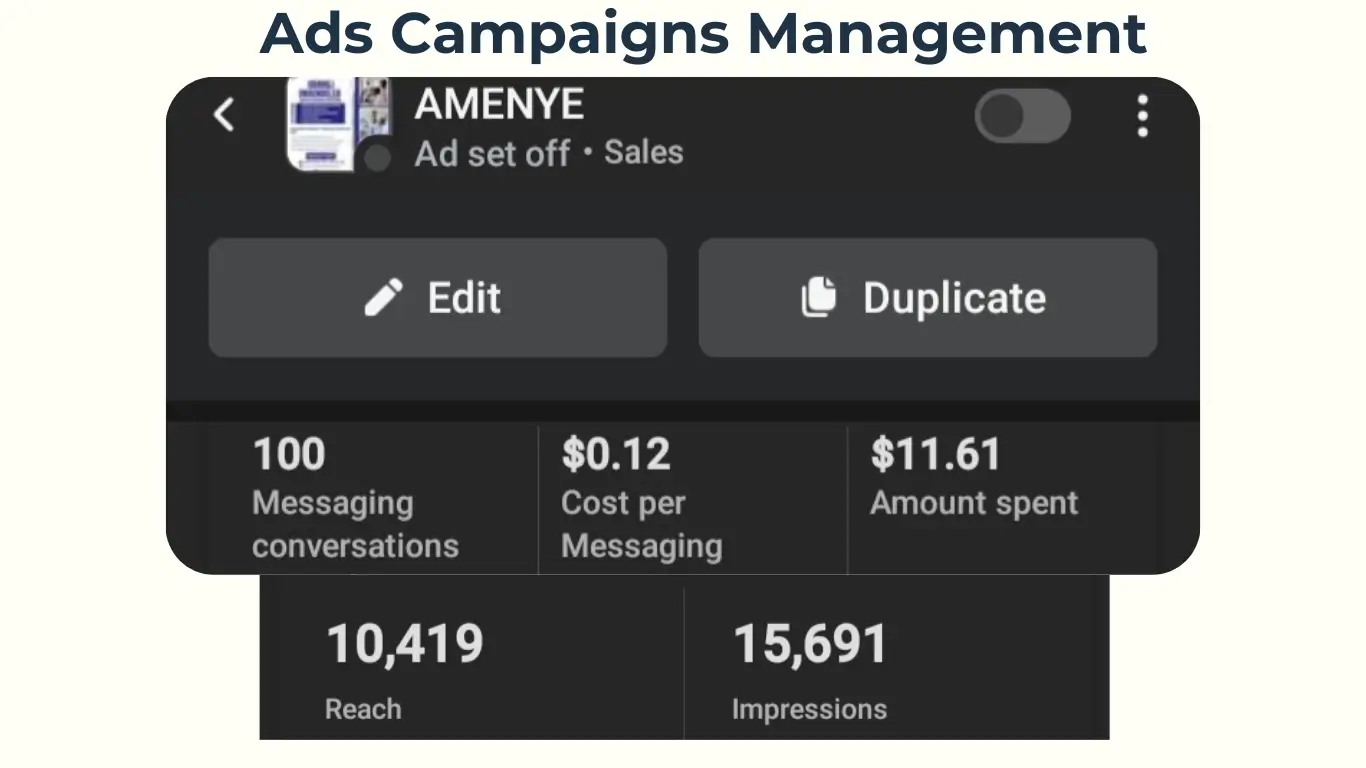The width and height of the screenshot is (1366, 768).
Task: Go back using the left arrow
Action: pyautogui.click(x=224, y=115)
